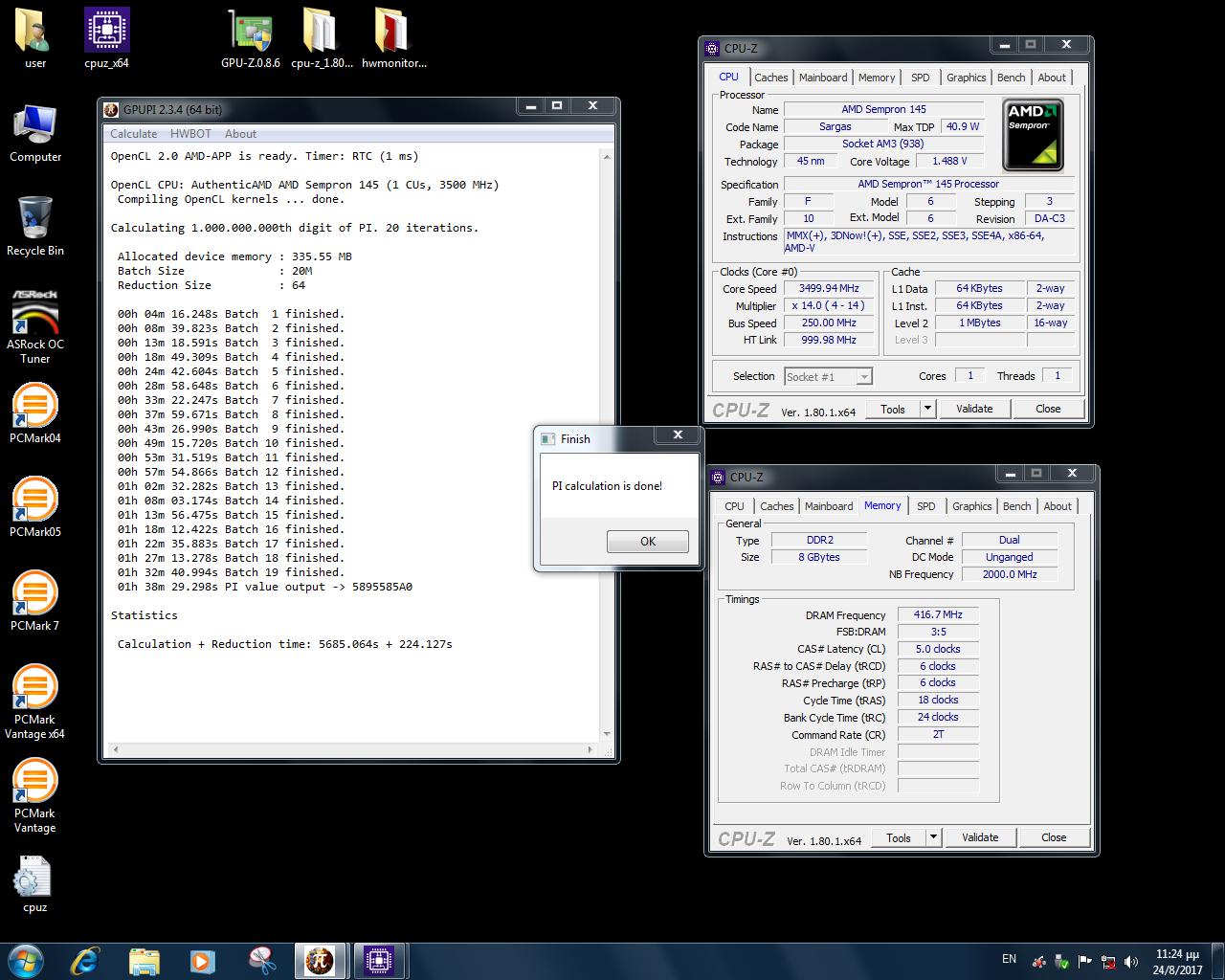
Task: Switch to Mainboard tab in upper CPU-Z
Action: pyautogui.click(x=823, y=78)
